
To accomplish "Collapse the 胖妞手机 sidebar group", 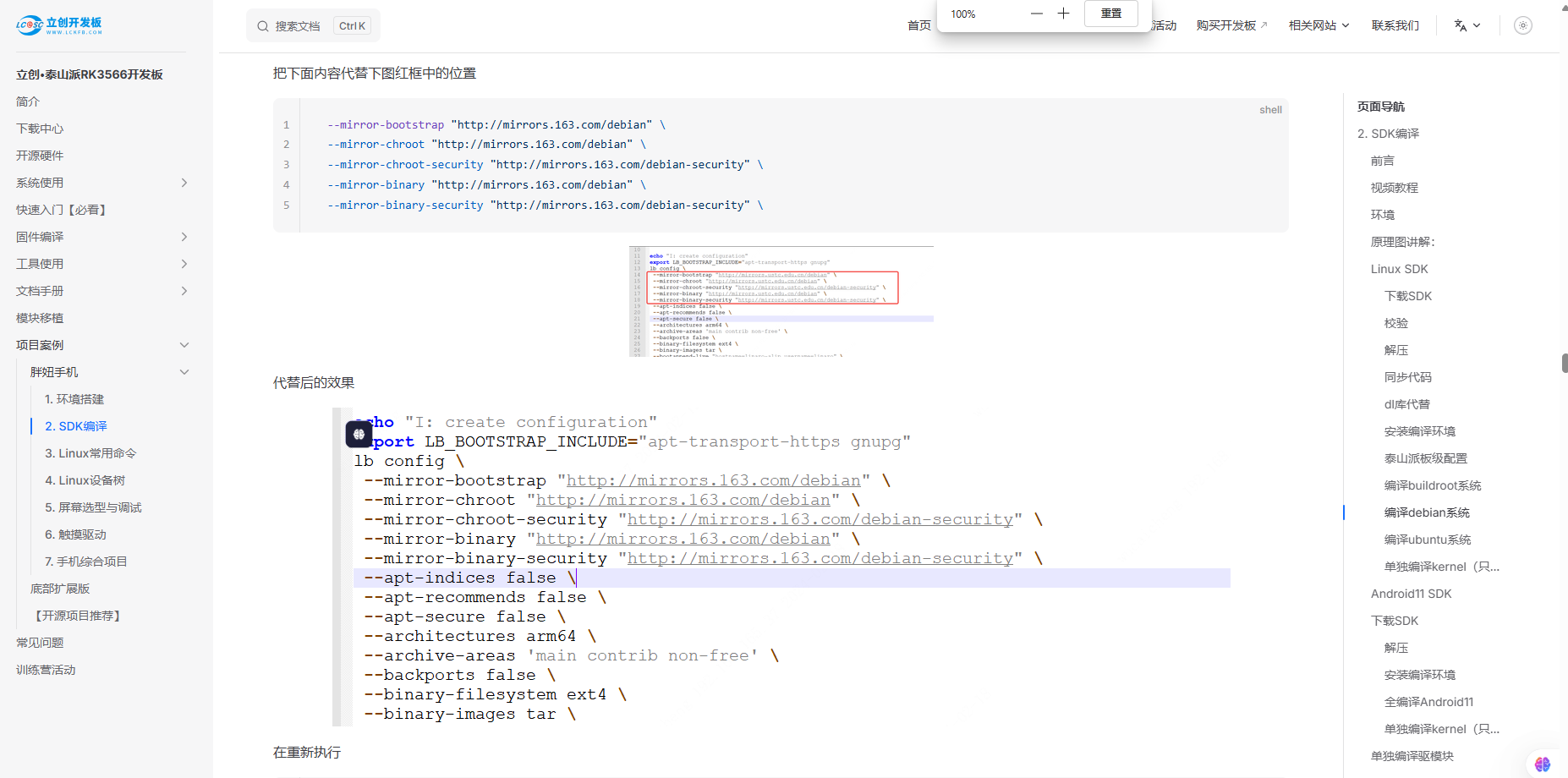I will coord(184,372).
